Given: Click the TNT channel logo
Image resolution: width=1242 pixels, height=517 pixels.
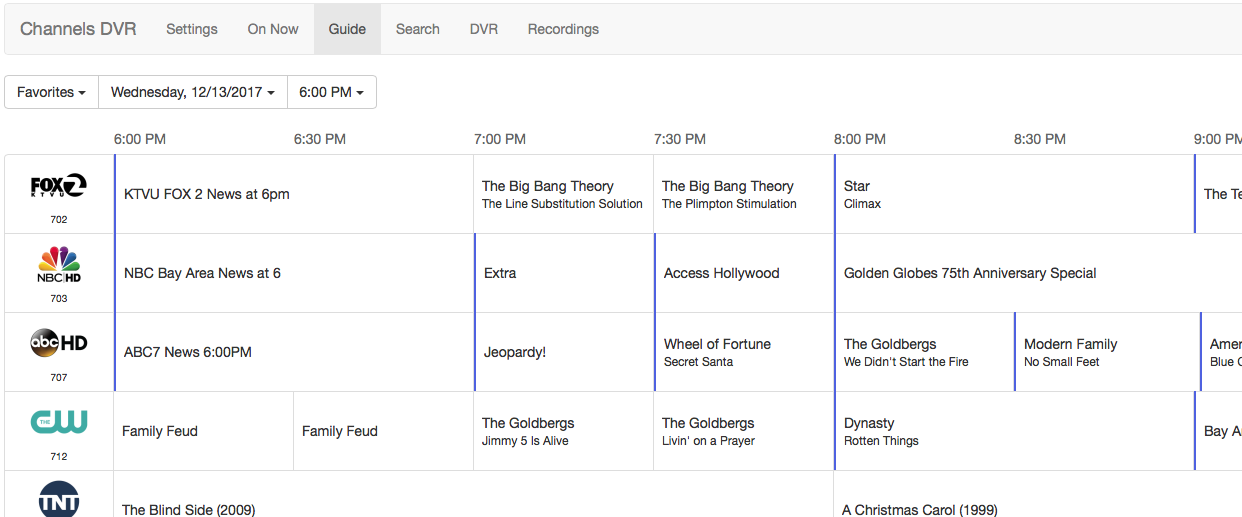Looking at the screenshot, I should 59,500.
